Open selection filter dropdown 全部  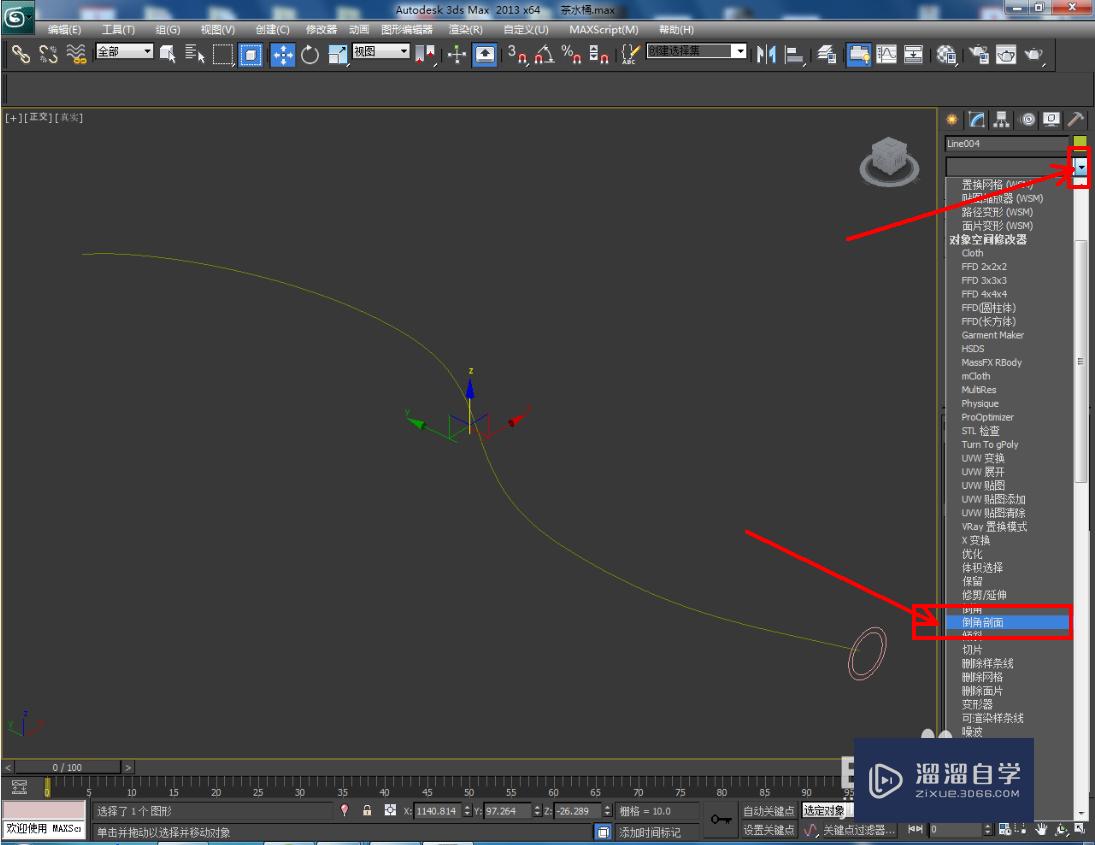pyautogui.click(x=124, y=51)
